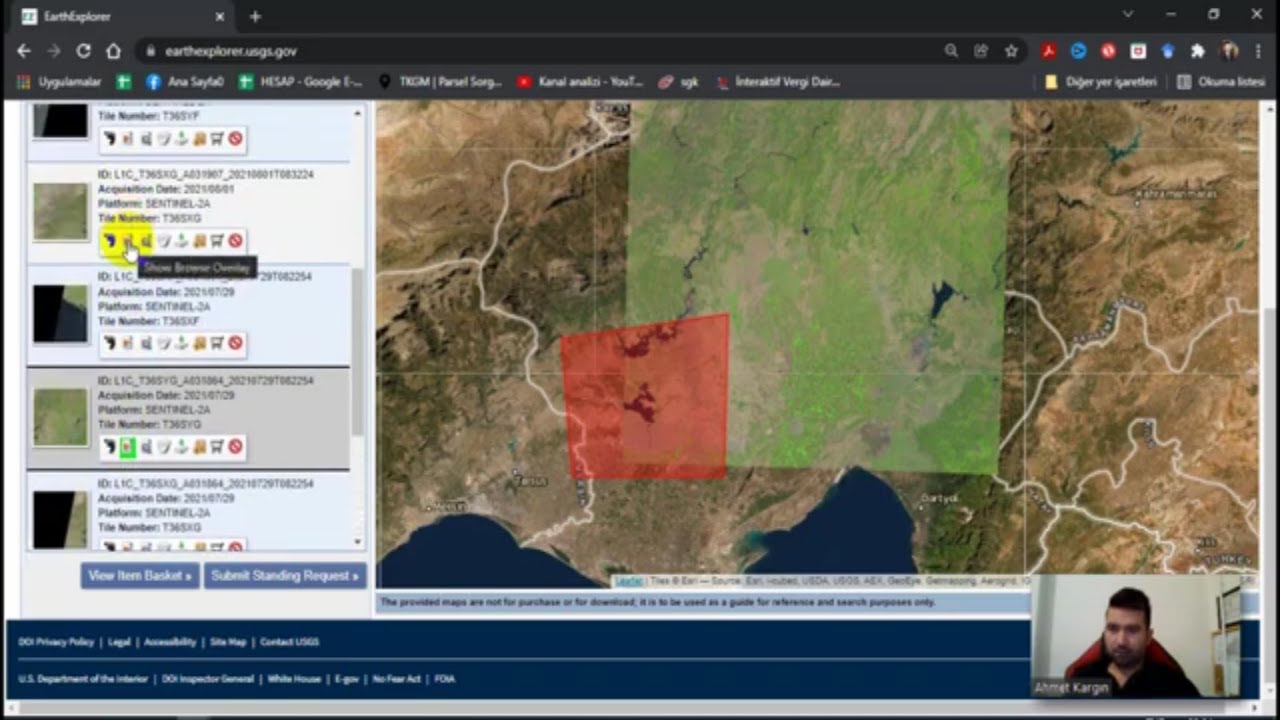
Task: Reload the EarthExplorer page
Action: [x=84, y=51]
